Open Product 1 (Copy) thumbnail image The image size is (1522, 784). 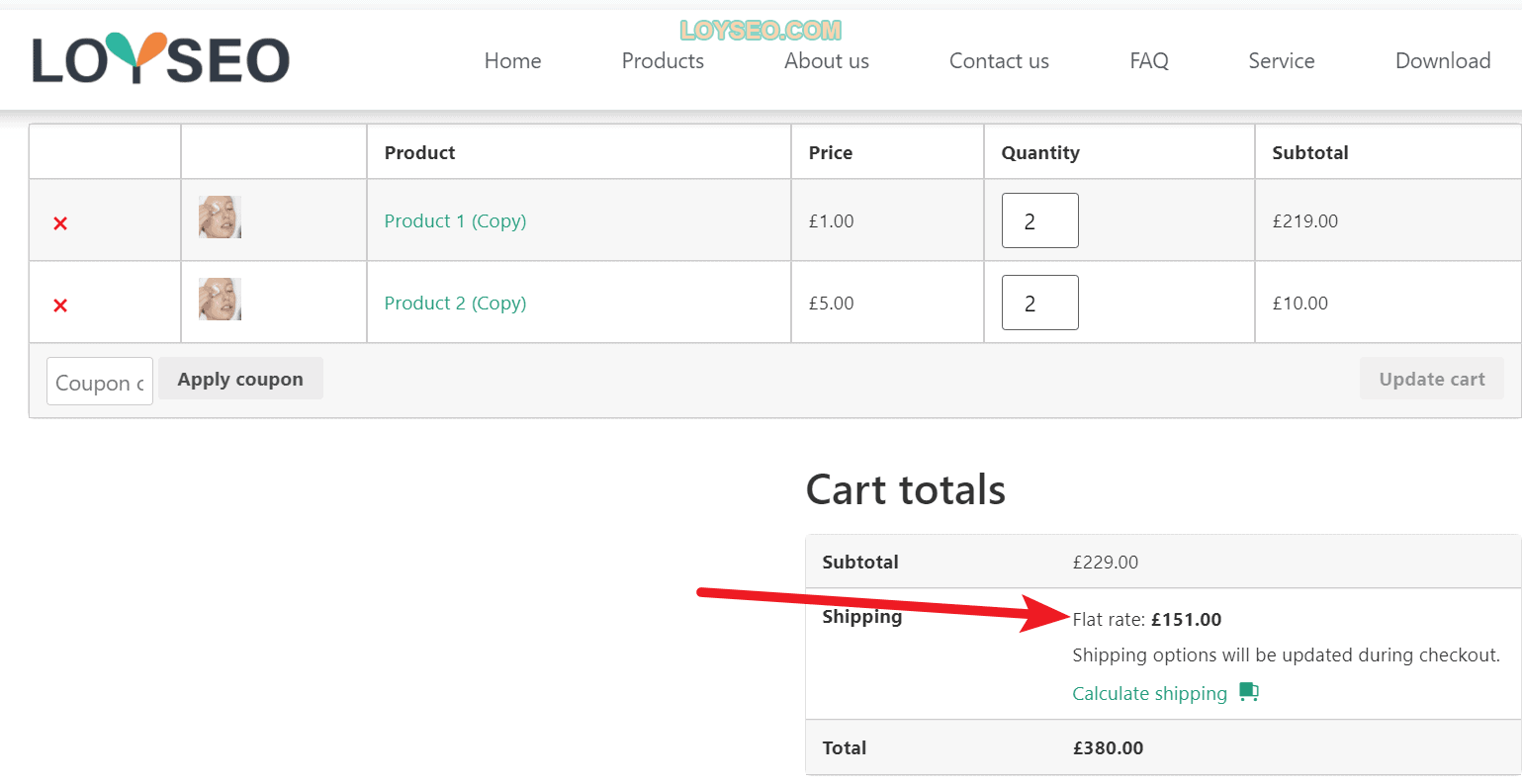coord(220,217)
